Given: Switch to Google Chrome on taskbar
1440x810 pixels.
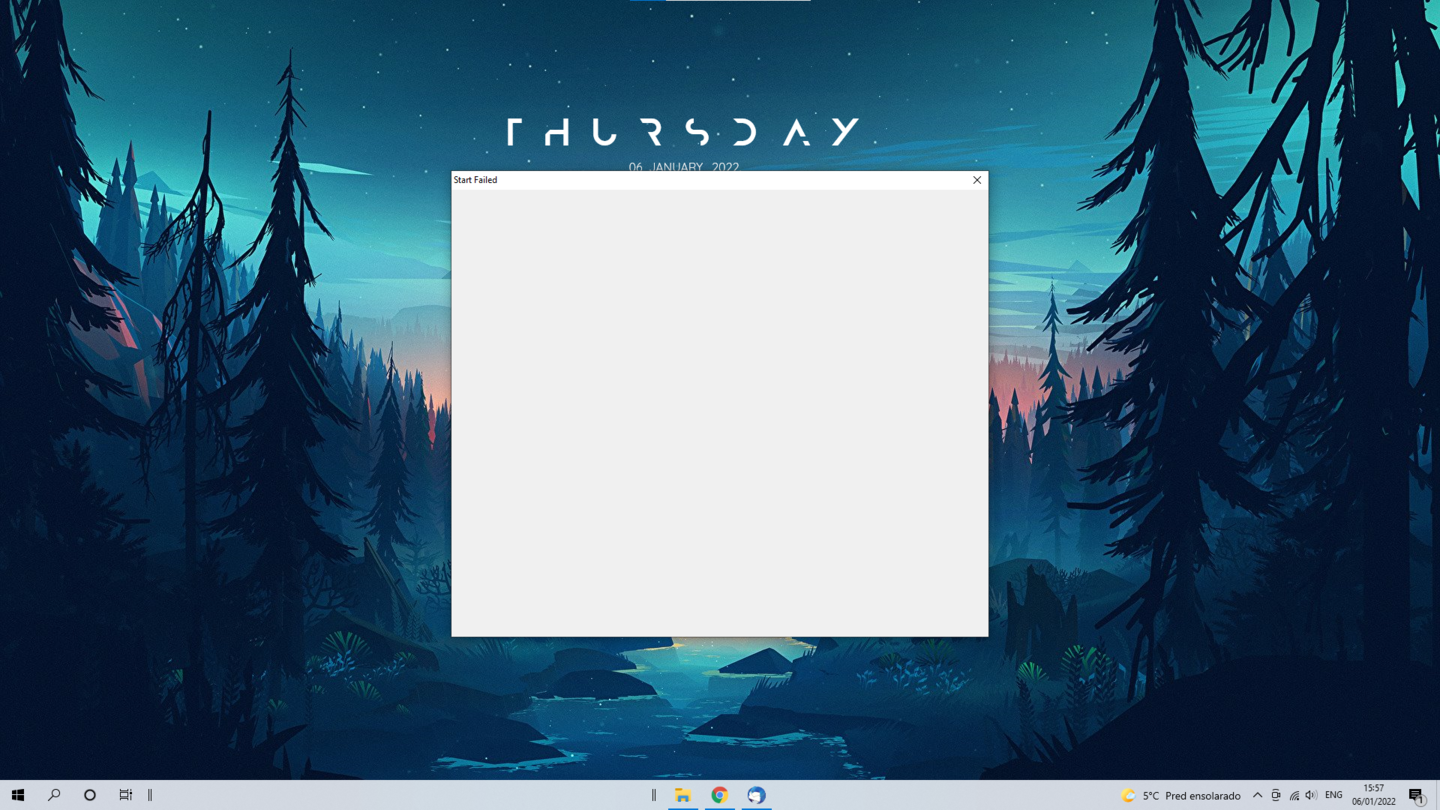Looking at the screenshot, I should point(720,795).
